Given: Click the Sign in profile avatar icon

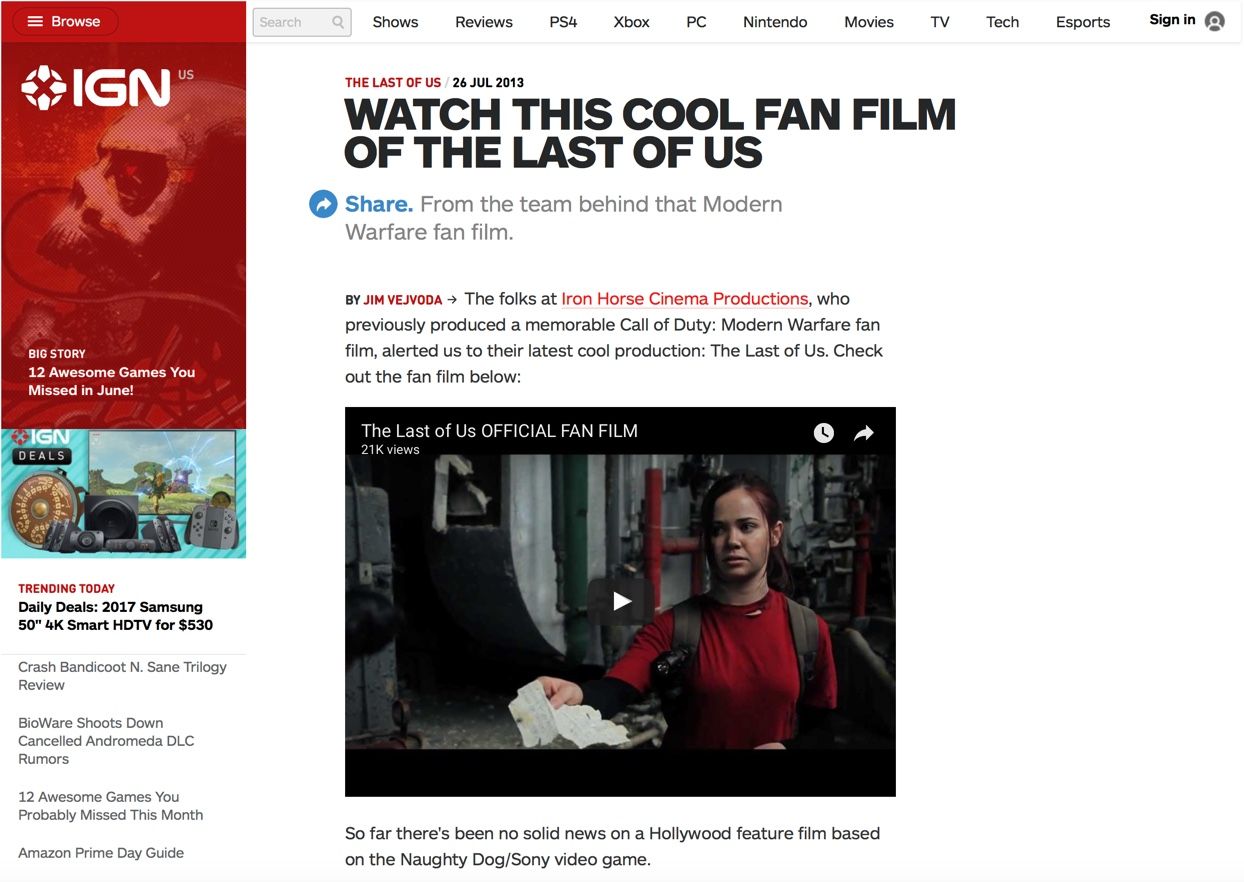Looking at the screenshot, I should pyautogui.click(x=1215, y=21).
